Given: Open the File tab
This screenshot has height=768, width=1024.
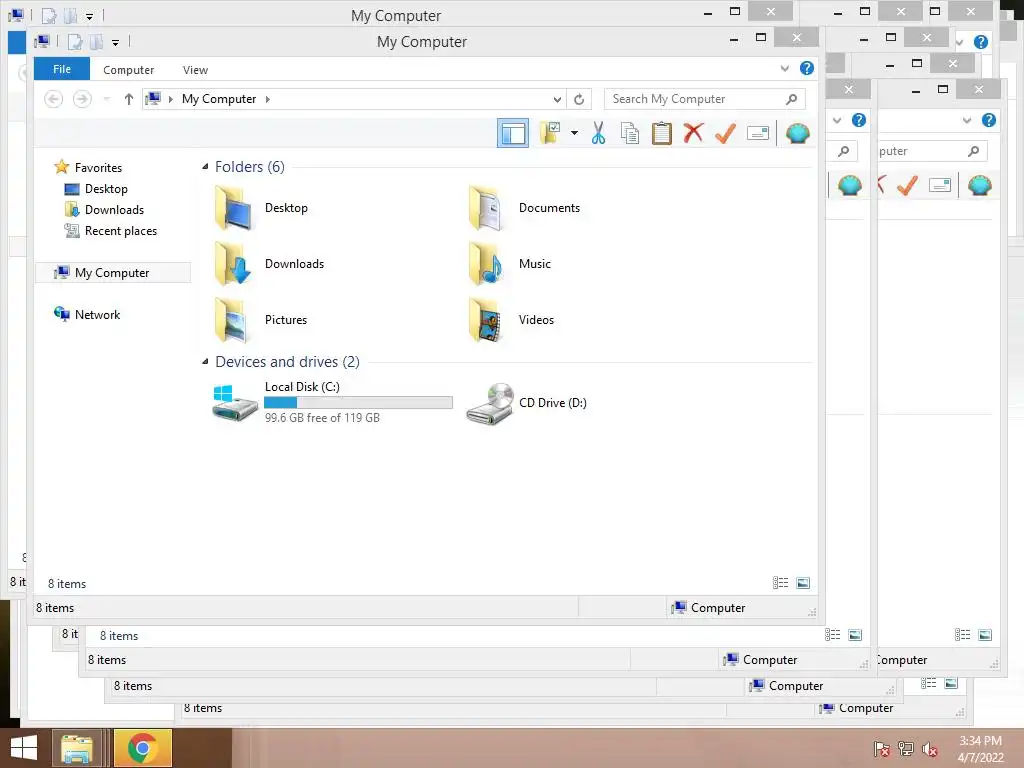Looking at the screenshot, I should point(62,69).
